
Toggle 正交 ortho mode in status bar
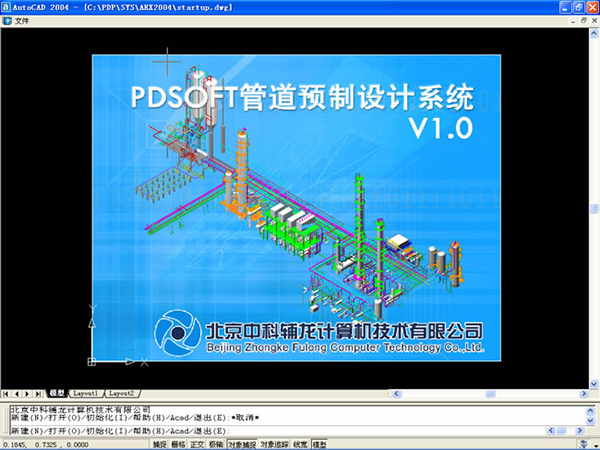click(x=197, y=444)
